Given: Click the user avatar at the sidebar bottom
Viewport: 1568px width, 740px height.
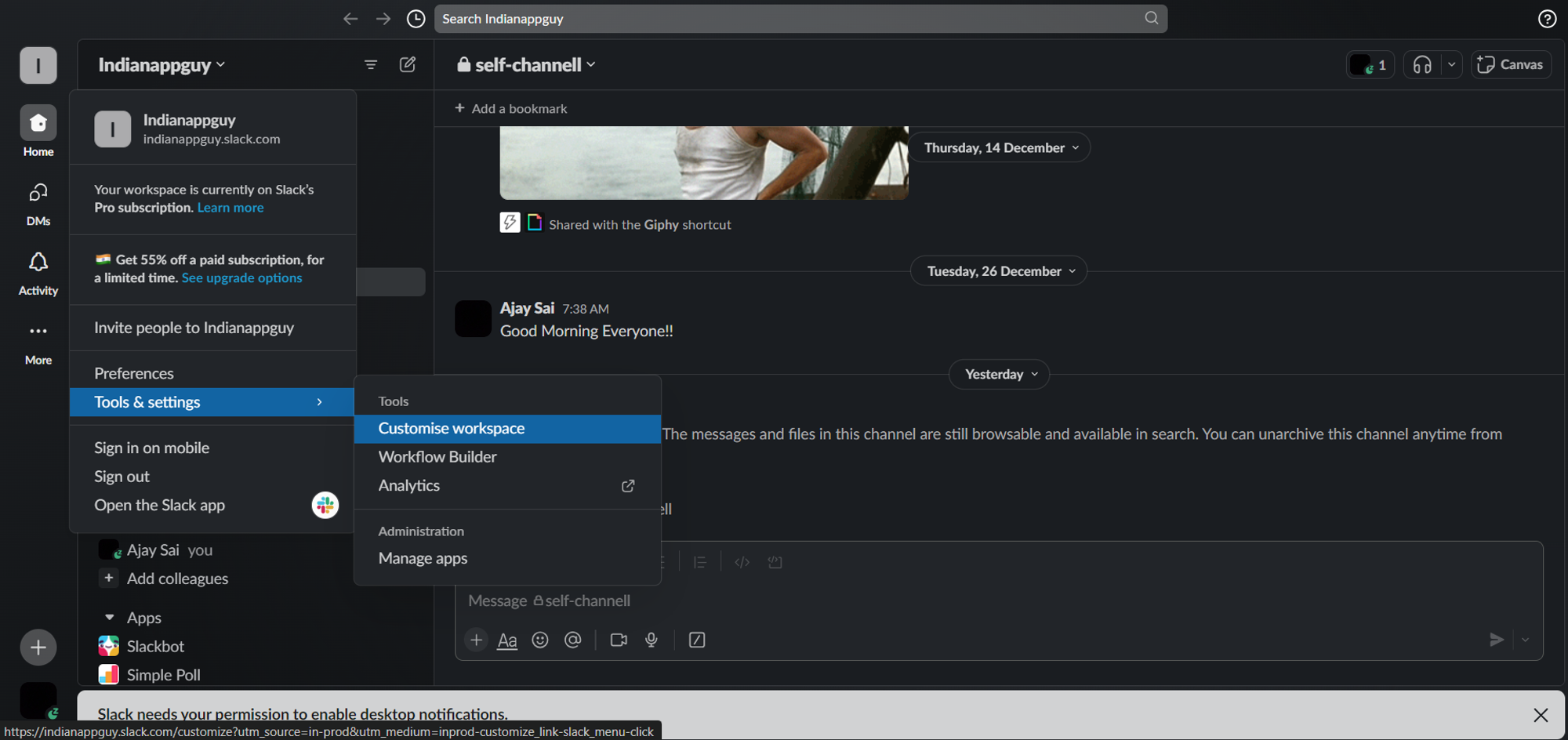Looking at the screenshot, I should (x=38, y=700).
